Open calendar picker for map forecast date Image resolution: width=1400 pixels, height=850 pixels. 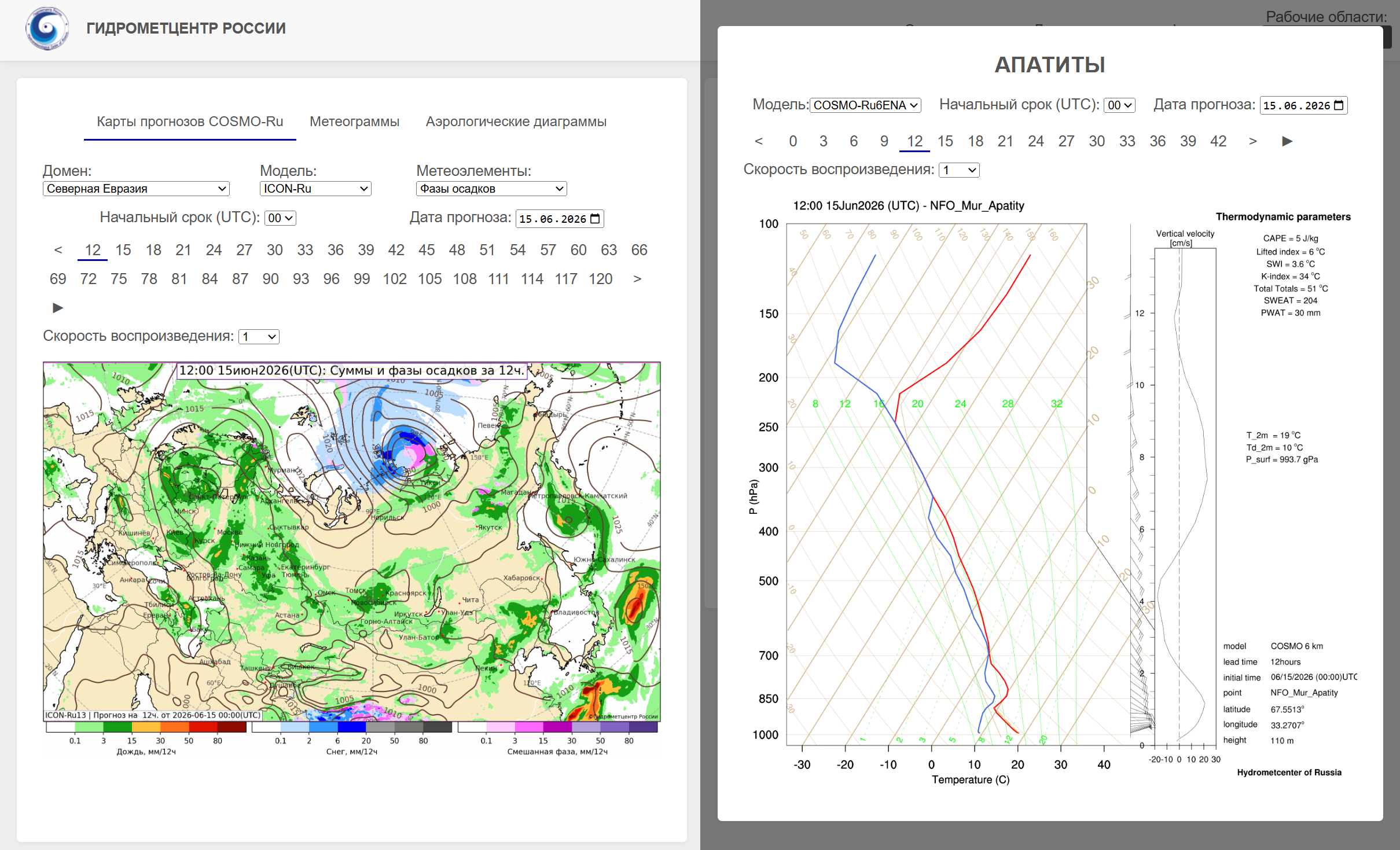point(595,219)
